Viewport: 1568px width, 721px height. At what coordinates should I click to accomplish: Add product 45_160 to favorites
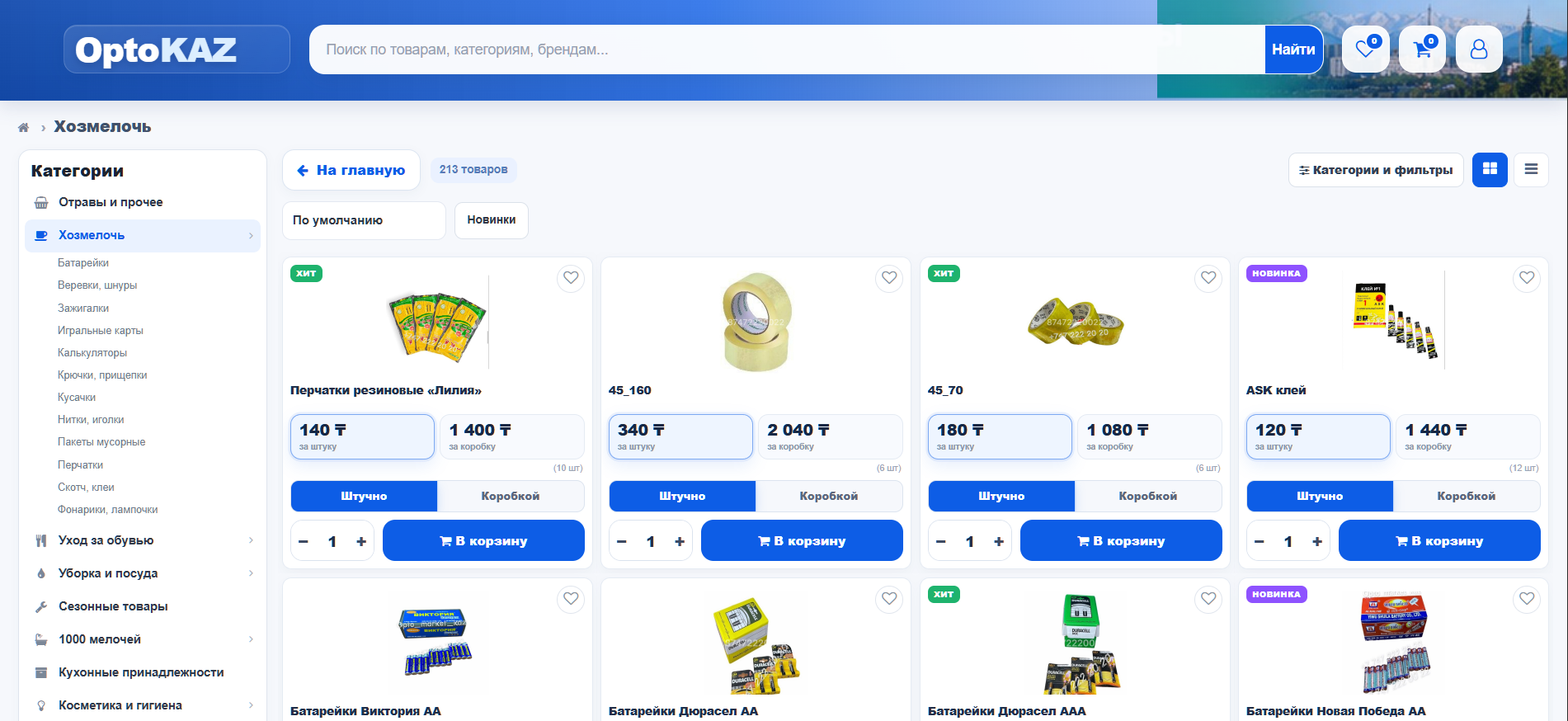(x=889, y=278)
